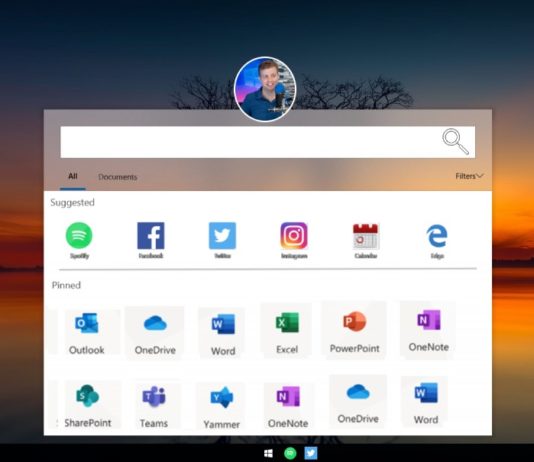Image resolution: width=534 pixels, height=462 pixels.
Task: Expand the Filters dropdown
Action: coord(469,176)
